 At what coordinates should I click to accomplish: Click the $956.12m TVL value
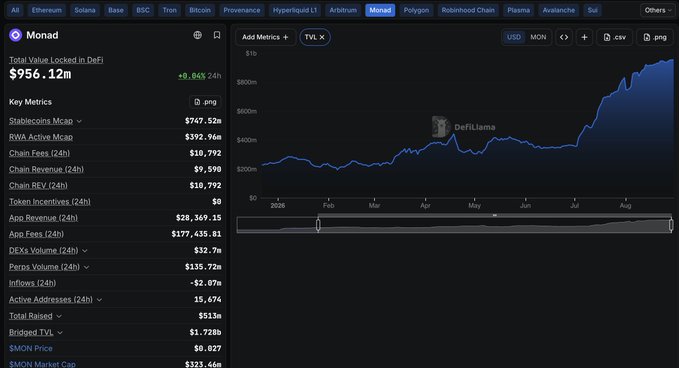coord(40,74)
